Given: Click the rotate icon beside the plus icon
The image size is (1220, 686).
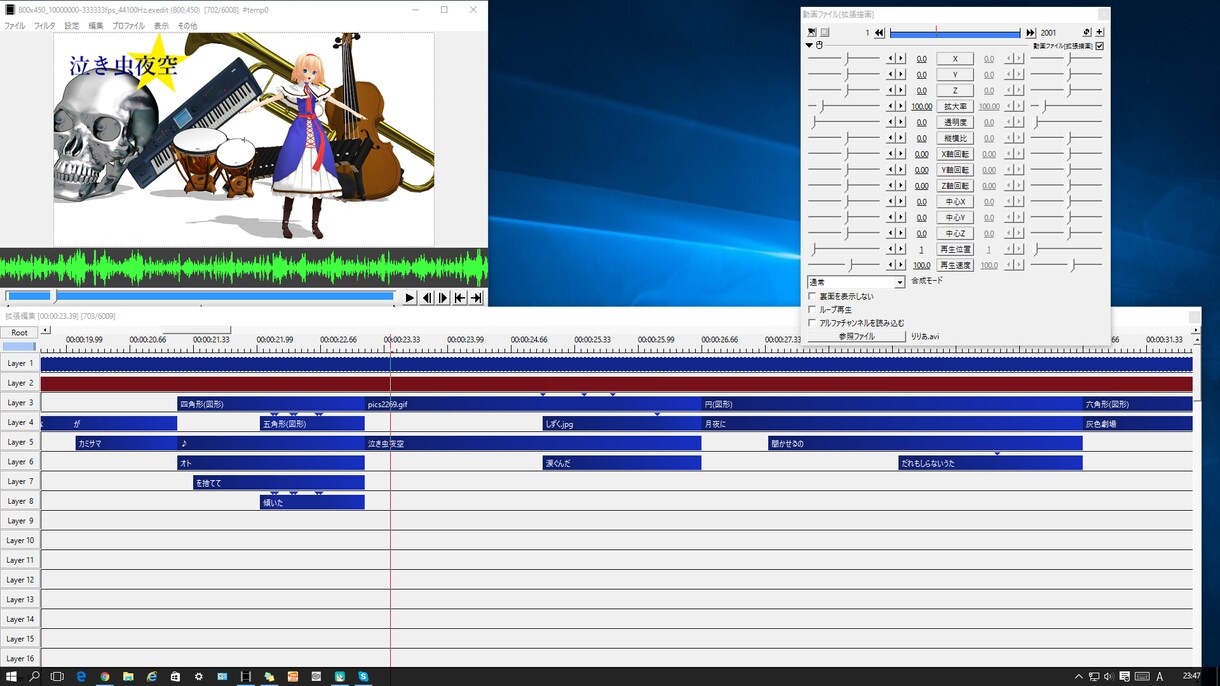Looking at the screenshot, I should click(x=1087, y=33).
